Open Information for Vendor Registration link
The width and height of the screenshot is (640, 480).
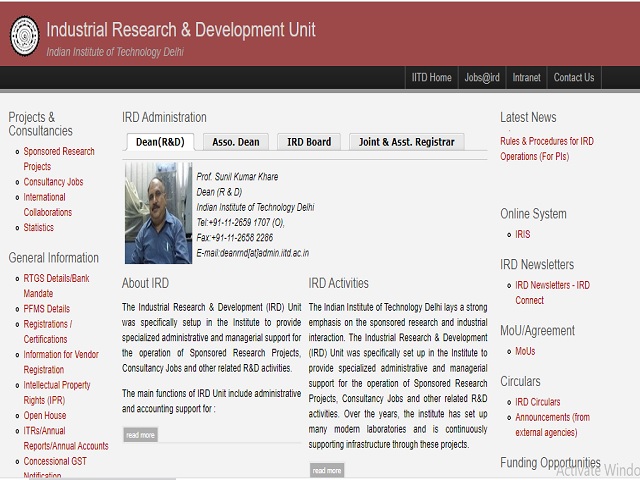pyautogui.click(x=61, y=362)
